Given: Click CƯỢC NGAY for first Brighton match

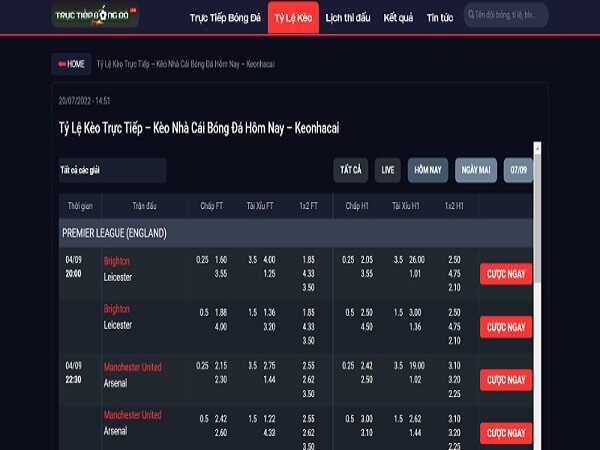Looking at the screenshot, I should [x=506, y=274].
